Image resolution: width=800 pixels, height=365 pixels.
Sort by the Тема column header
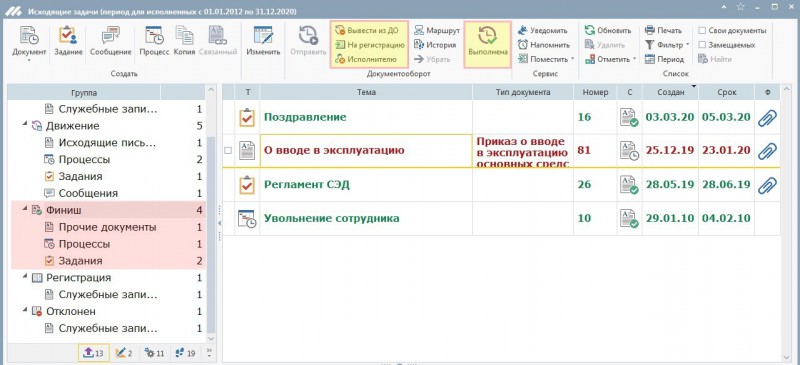(366, 92)
